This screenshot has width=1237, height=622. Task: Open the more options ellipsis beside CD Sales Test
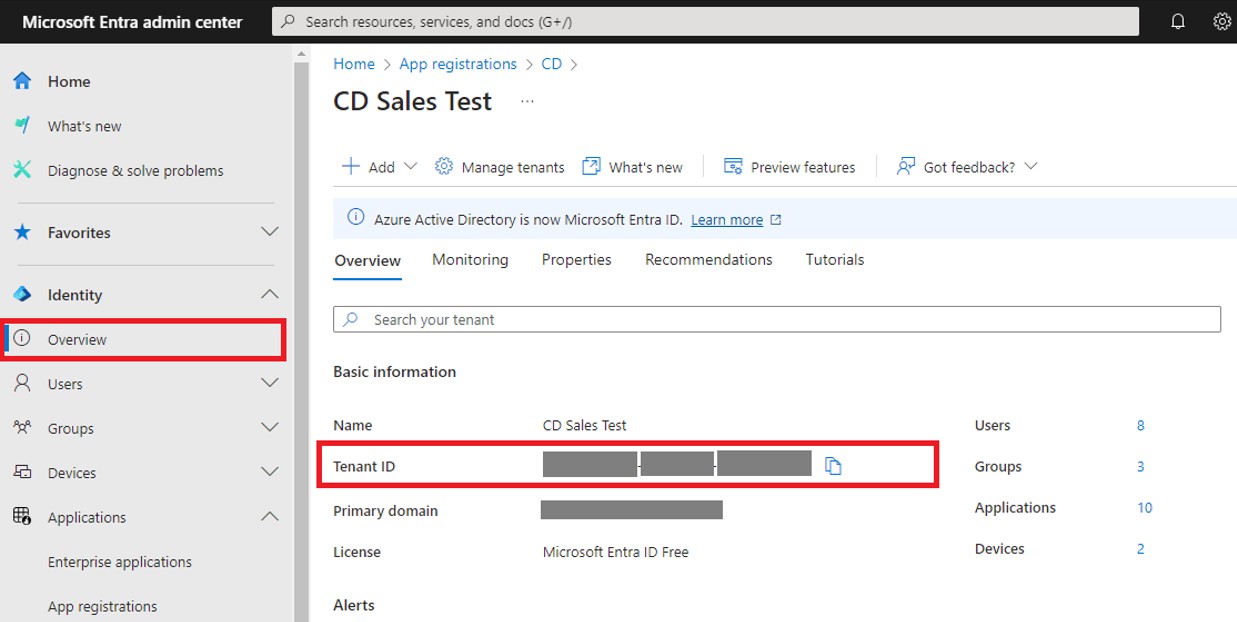pos(527,102)
